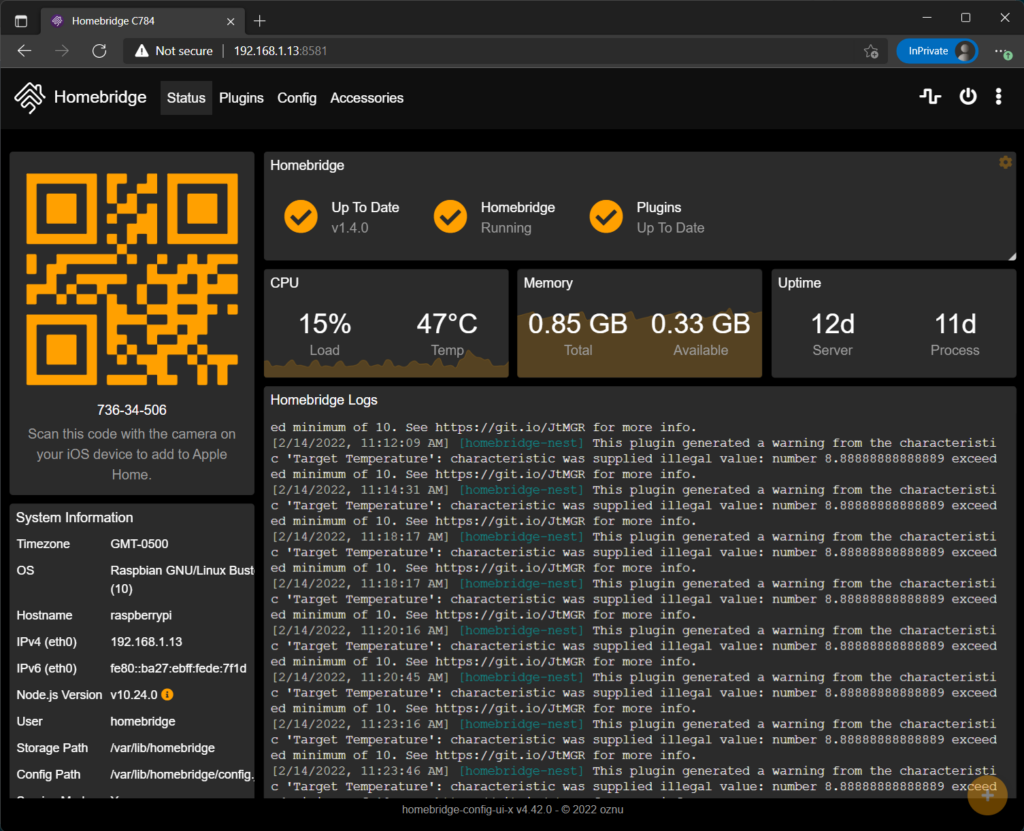Screen dimensions: 1024x831
Task: Open a new browser tab
Action: (x=259, y=21)
